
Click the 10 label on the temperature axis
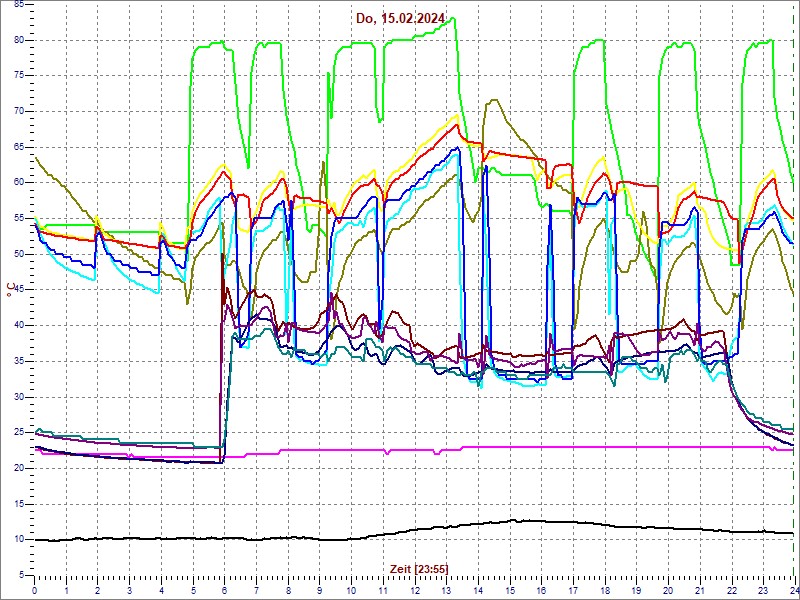point(19,540)
